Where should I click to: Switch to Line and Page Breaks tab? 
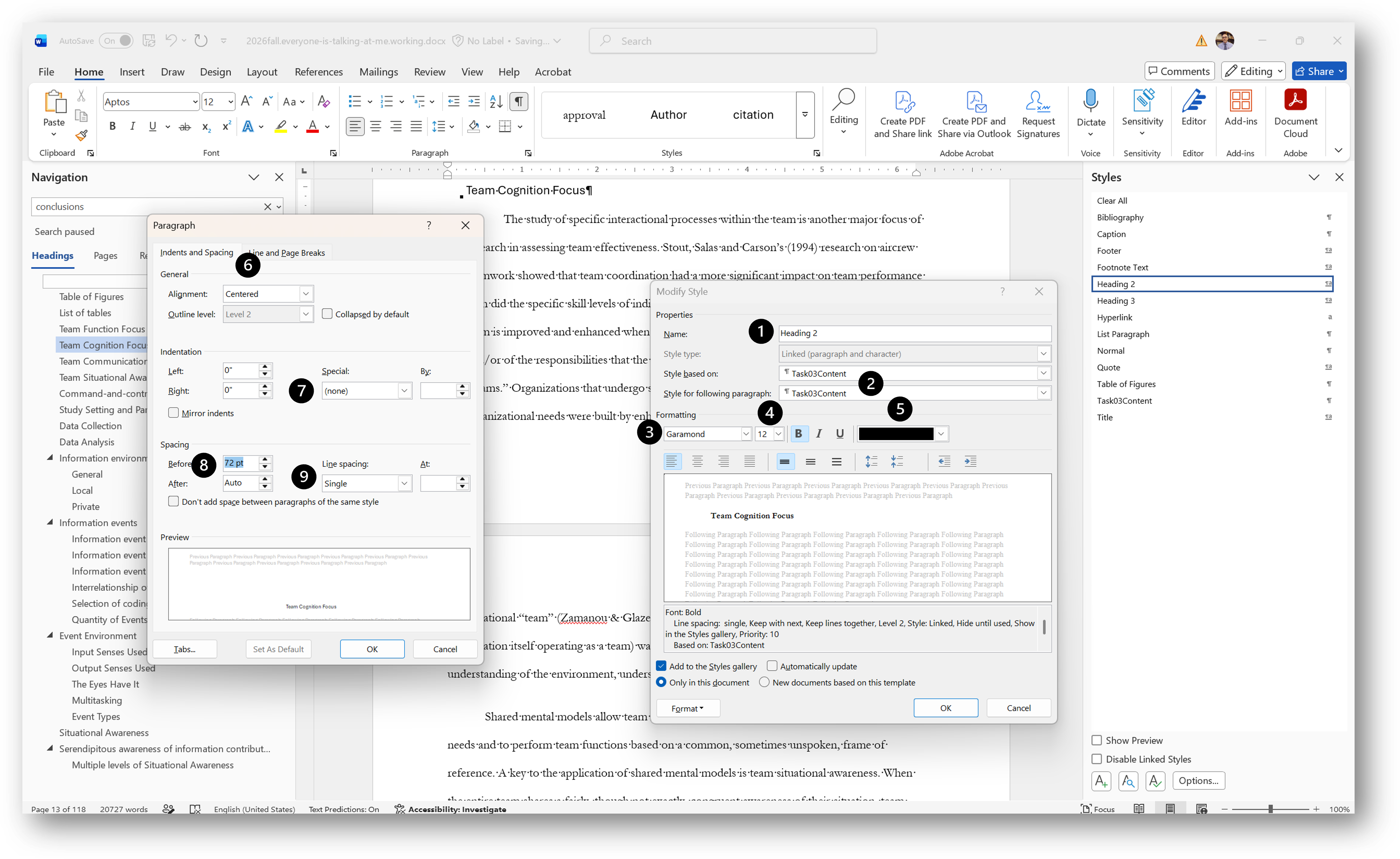(287, 253)
